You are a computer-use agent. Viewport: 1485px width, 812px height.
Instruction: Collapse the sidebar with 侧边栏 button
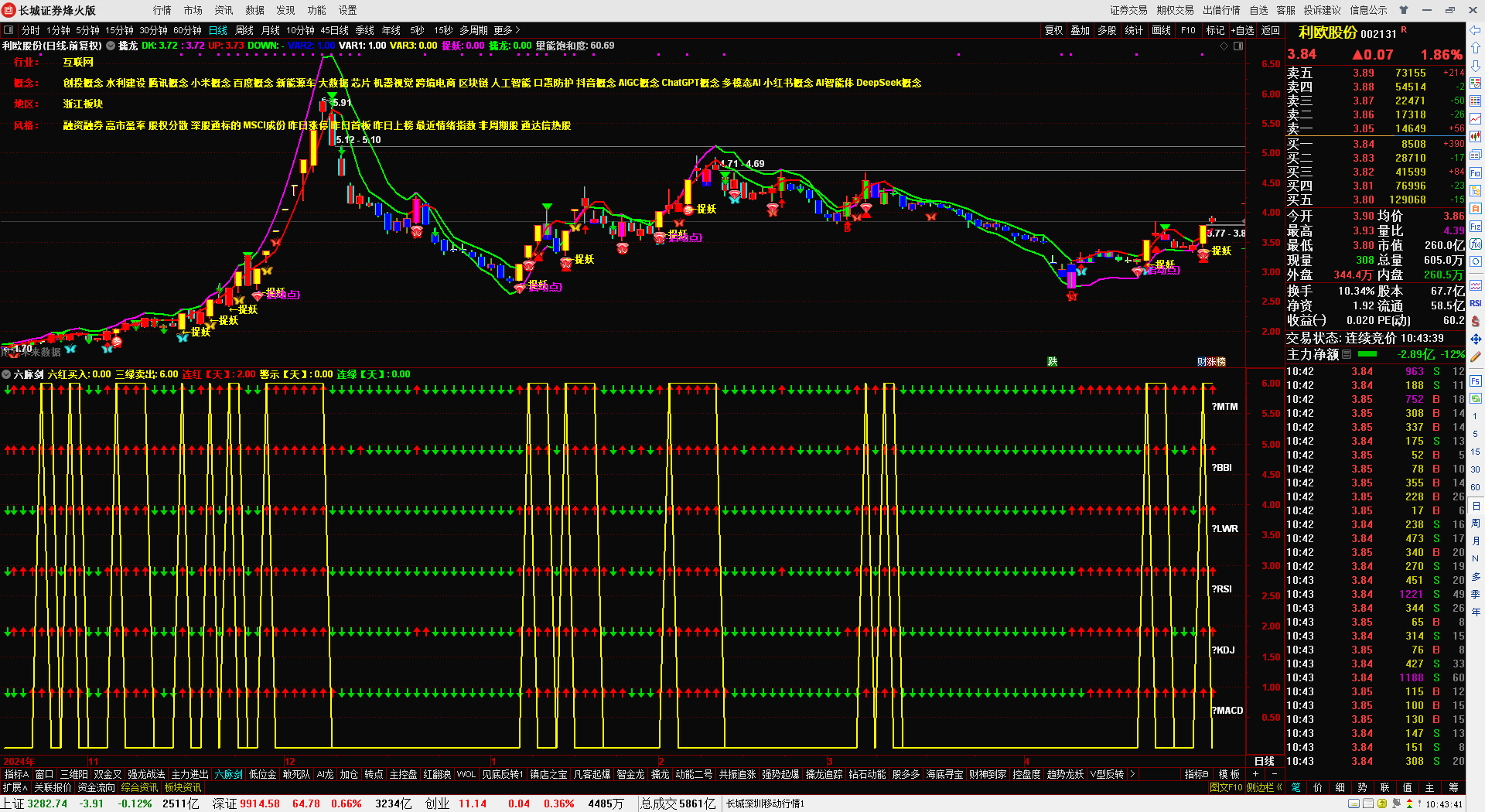pyautogui.click(x=1264, y=787)
